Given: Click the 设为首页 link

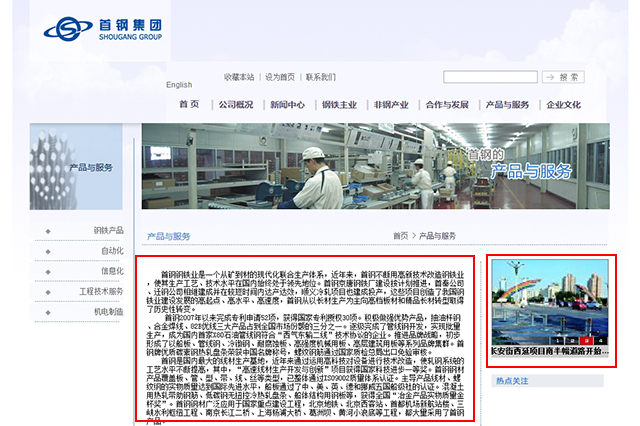Looking at the screenshot, I should [x=280, y=77].
